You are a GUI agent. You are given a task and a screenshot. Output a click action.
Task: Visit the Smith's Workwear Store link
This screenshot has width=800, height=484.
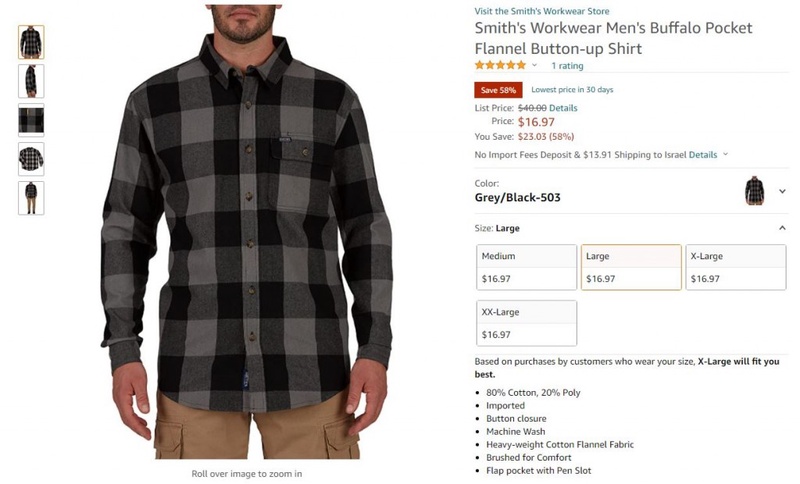tap(542, 11)
